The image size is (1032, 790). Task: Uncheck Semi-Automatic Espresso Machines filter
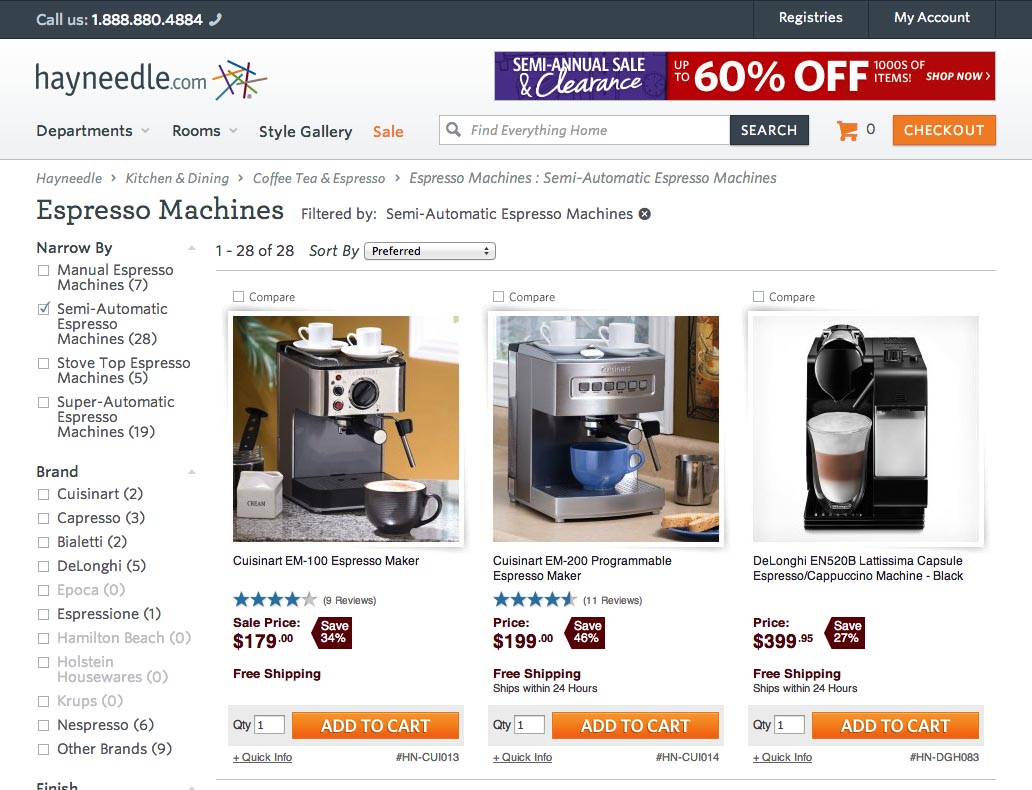pos(43,309)
